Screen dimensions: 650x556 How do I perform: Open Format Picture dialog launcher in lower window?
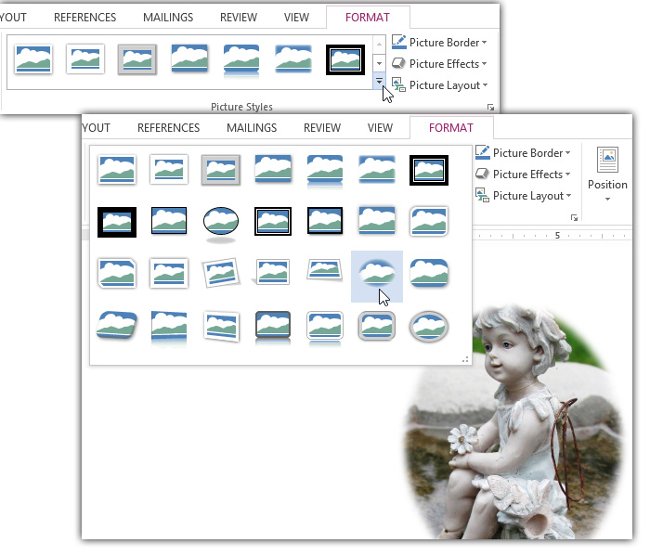point(574,218)
